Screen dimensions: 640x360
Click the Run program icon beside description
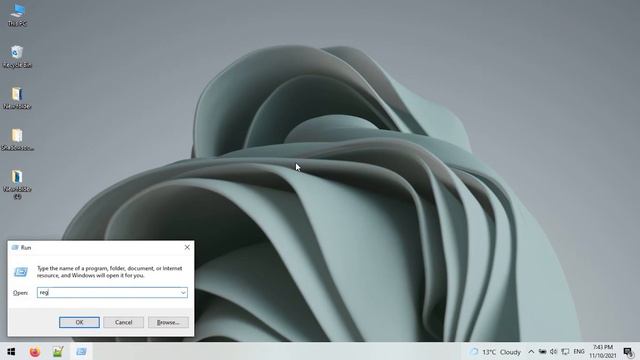click(x=21, y=271)
